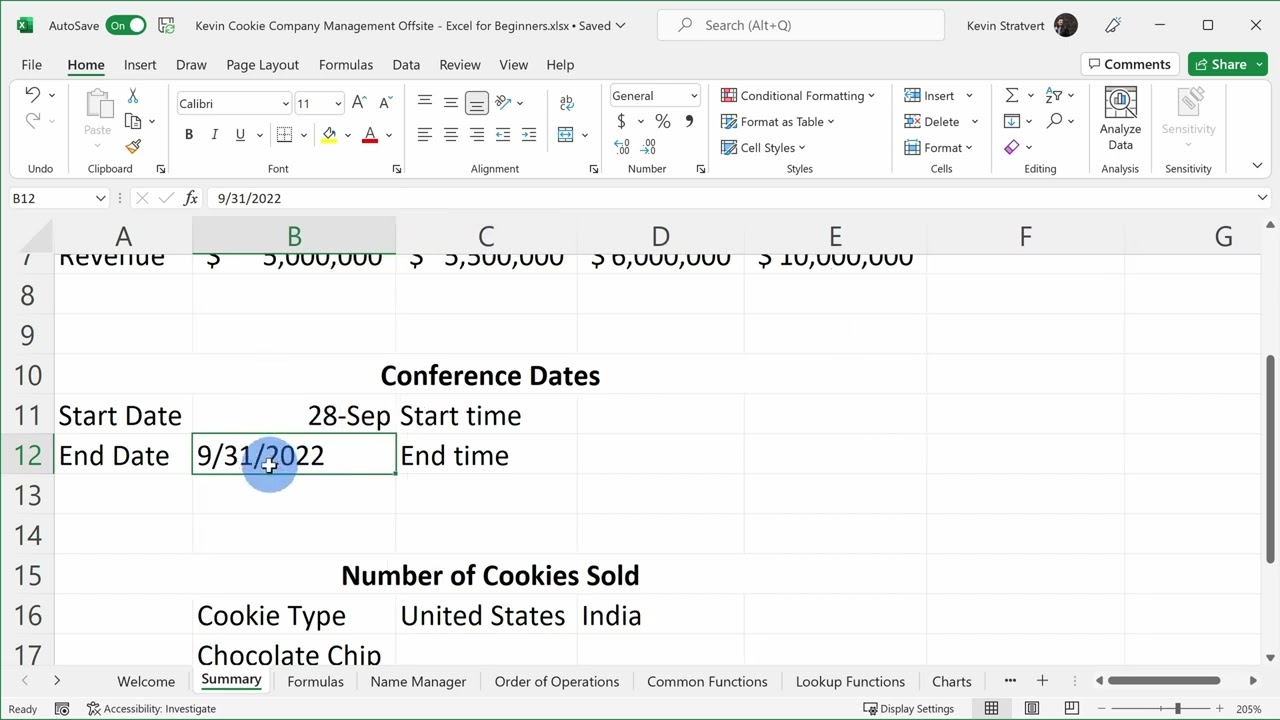Open Display Settings in status bar
The height and width of the screenshot is (720, 1280).
click(908, 709)
